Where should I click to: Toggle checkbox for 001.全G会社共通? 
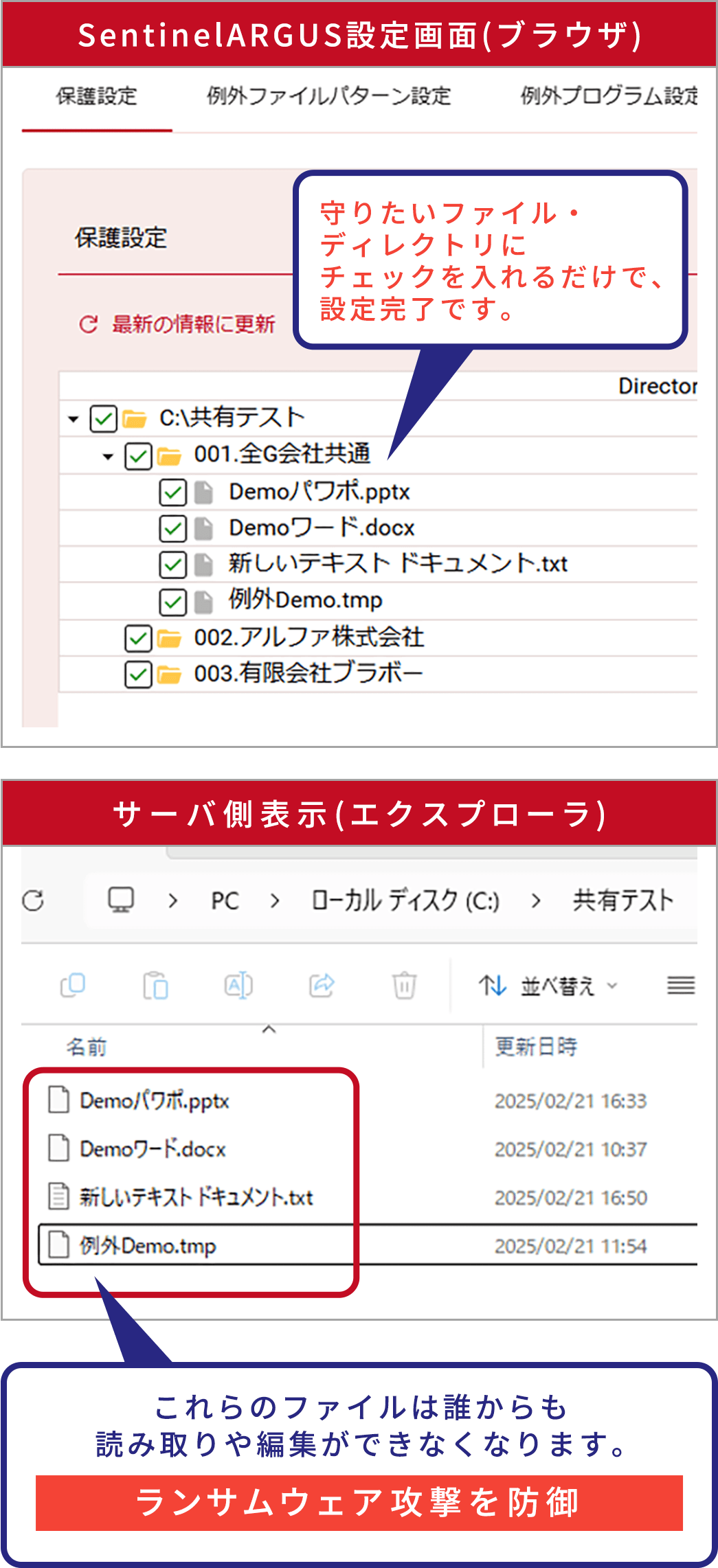click(x=138, y=455)
